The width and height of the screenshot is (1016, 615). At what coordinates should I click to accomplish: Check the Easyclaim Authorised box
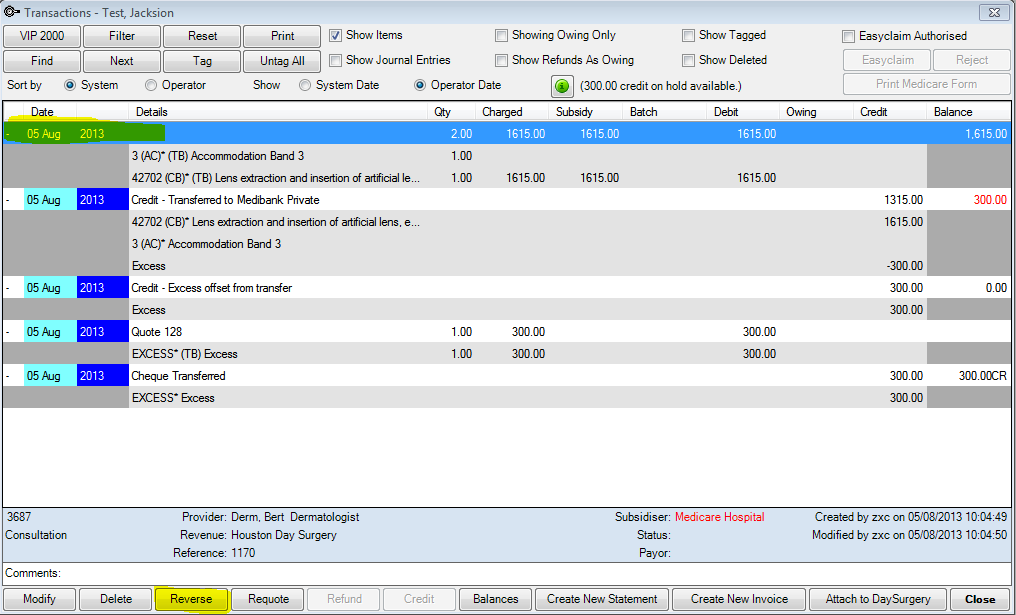tap(848, 36)
